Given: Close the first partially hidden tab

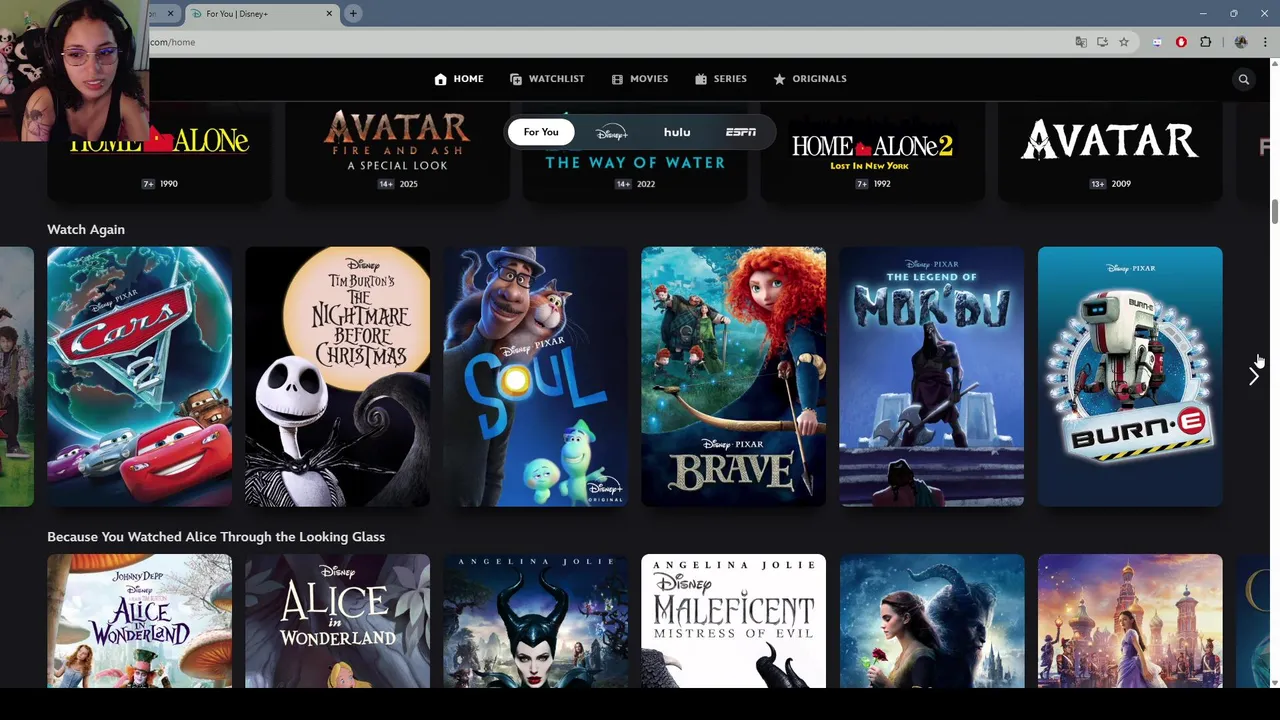Looking at the screenshot, I should 170,14.
